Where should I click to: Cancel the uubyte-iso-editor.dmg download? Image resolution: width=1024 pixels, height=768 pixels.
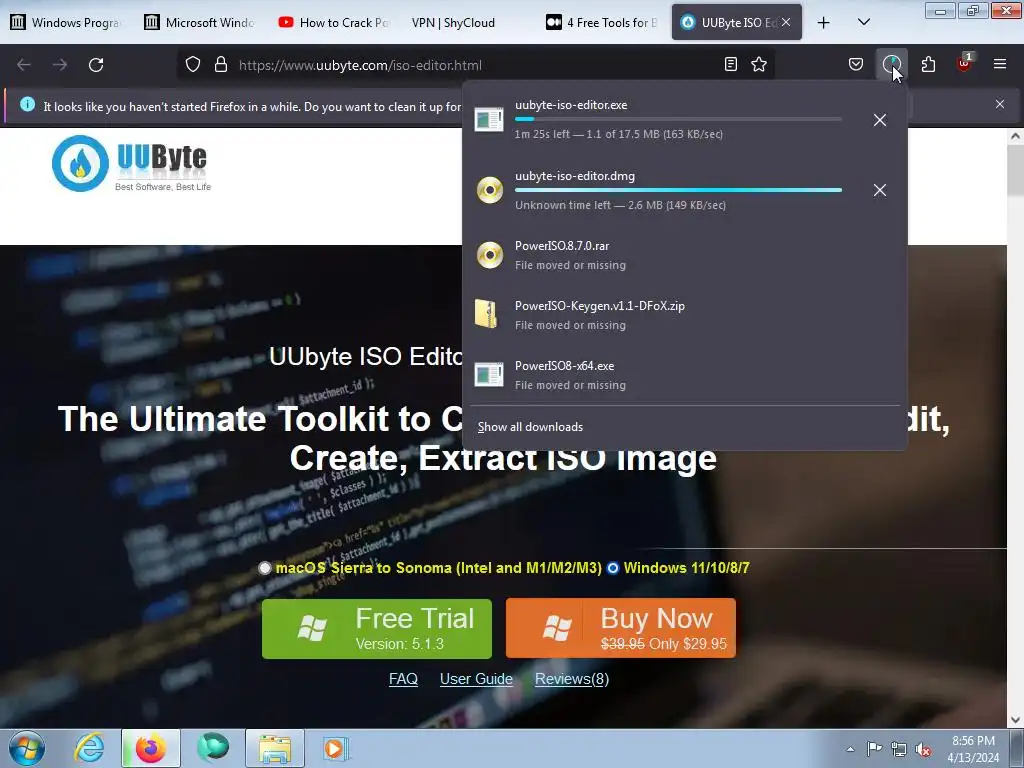(880, 190)
